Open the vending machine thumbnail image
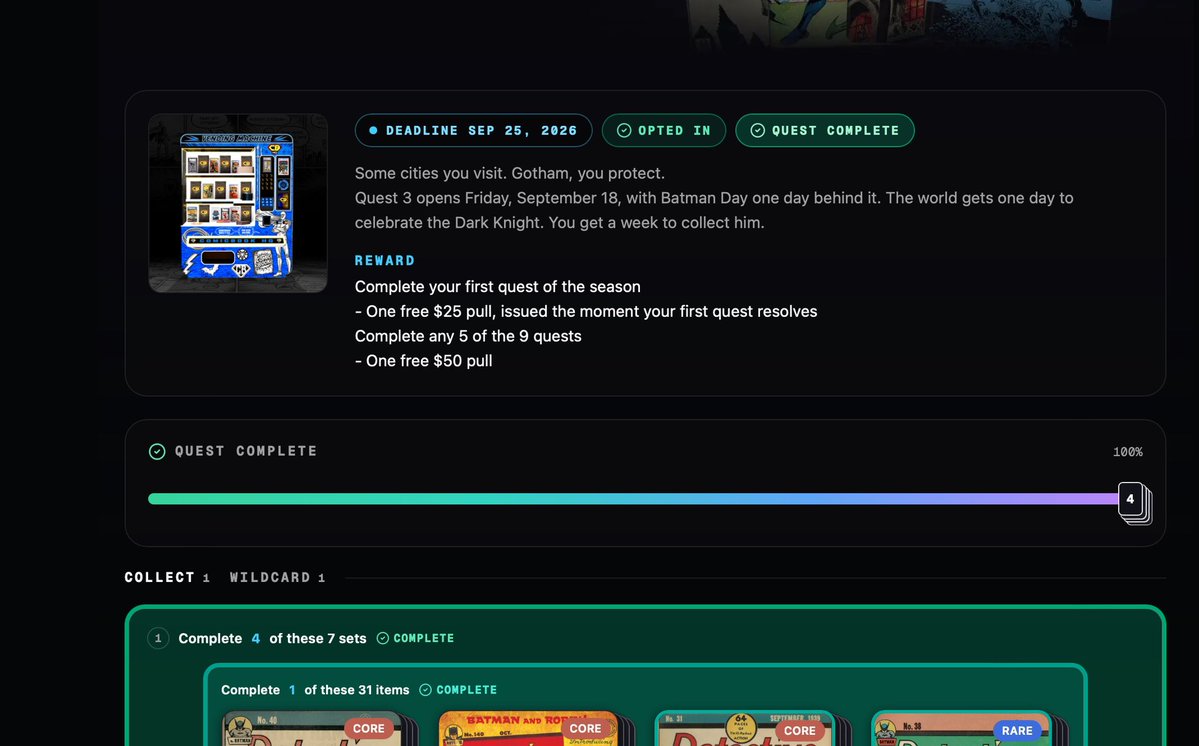 click(x=238, y=203)
